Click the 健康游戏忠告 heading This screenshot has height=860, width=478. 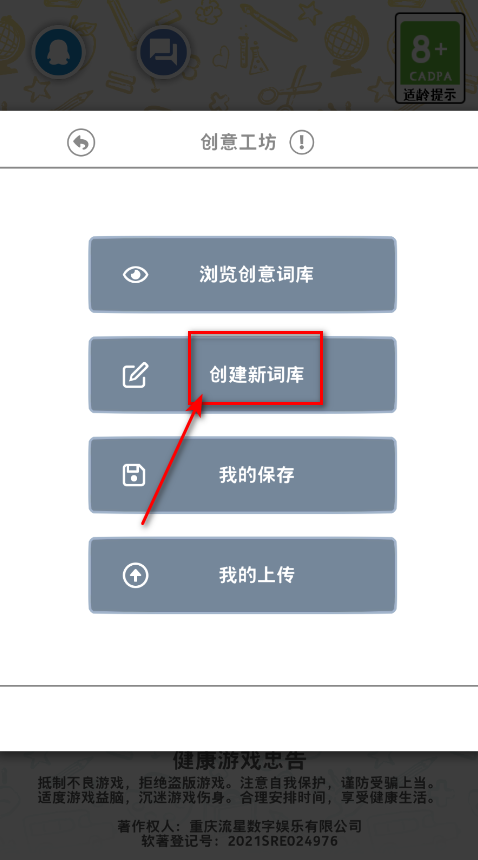(x=239, y=760)
